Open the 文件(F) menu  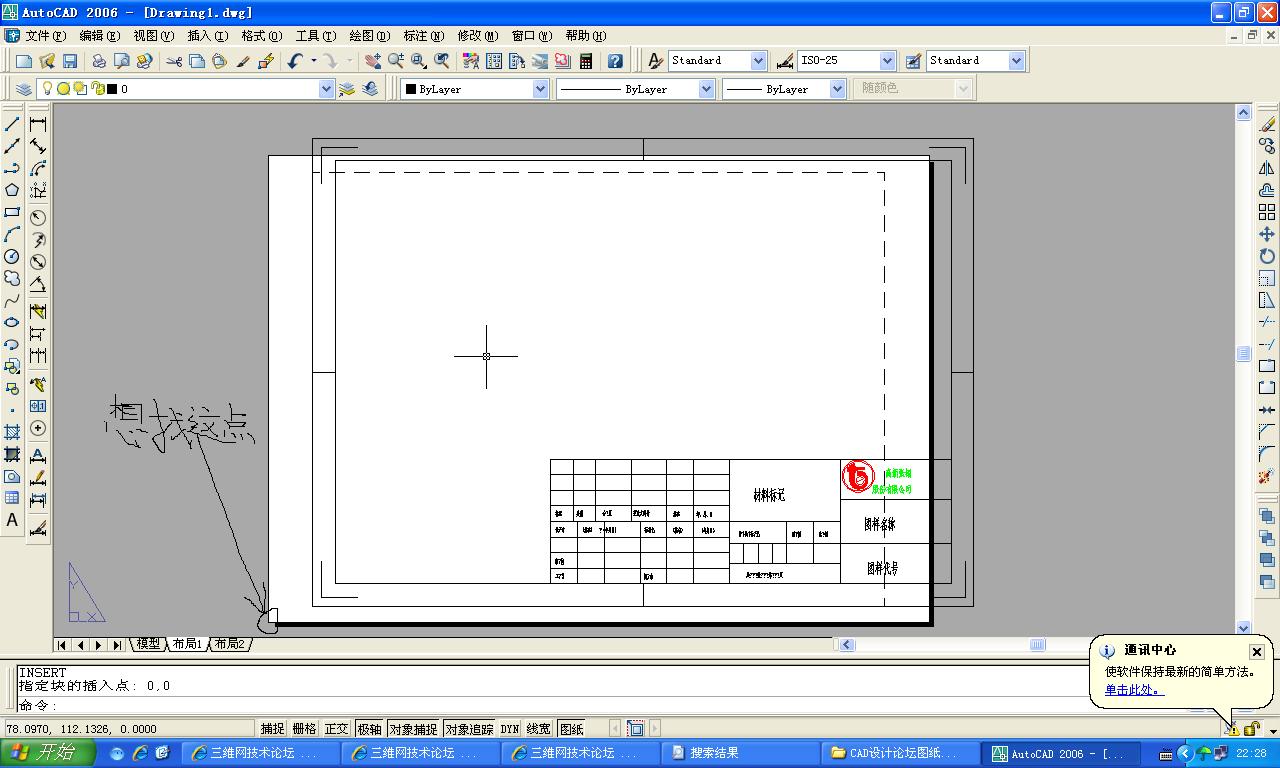click(45, 36)
